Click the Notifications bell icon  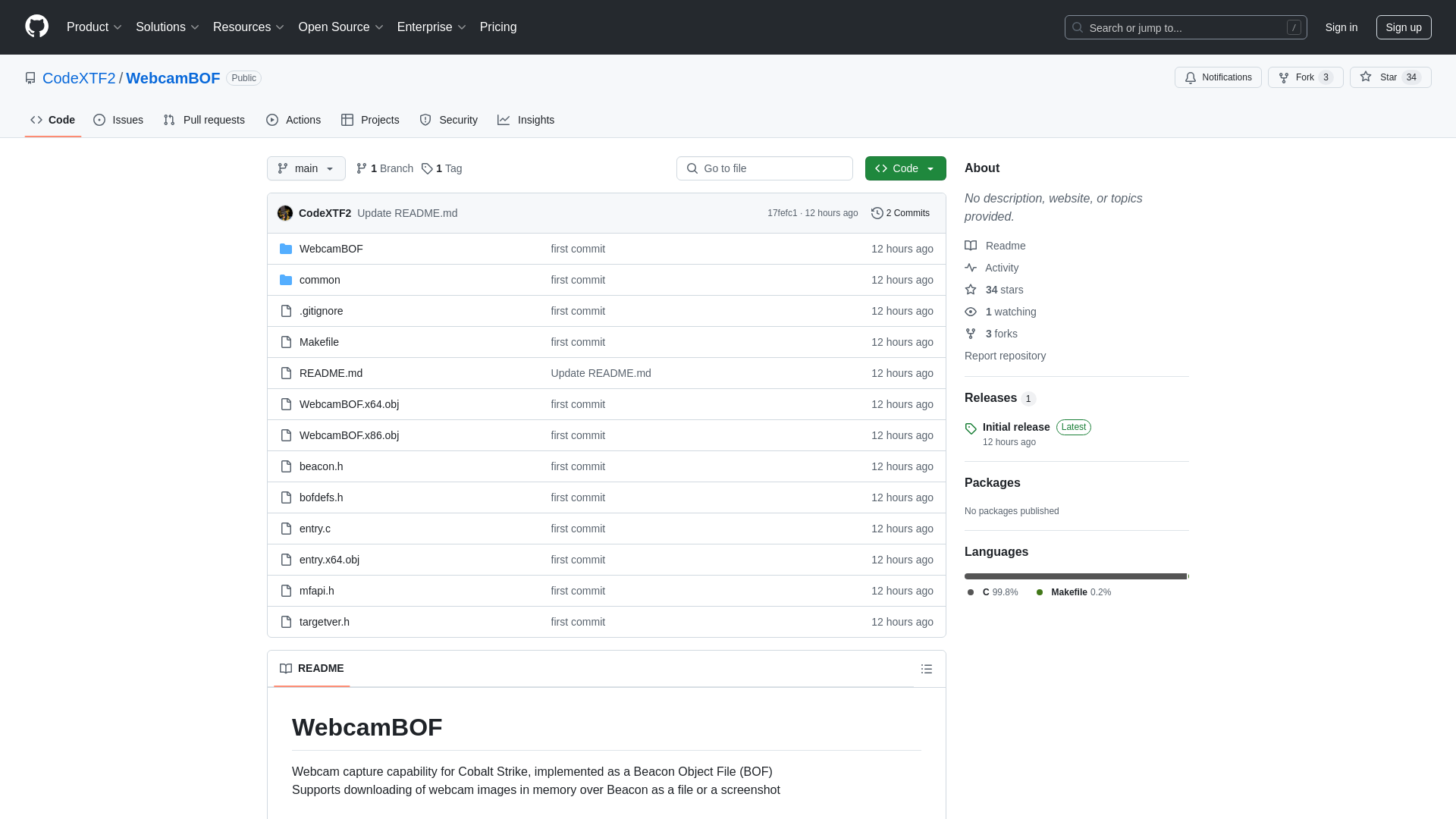coord(1191,77)
